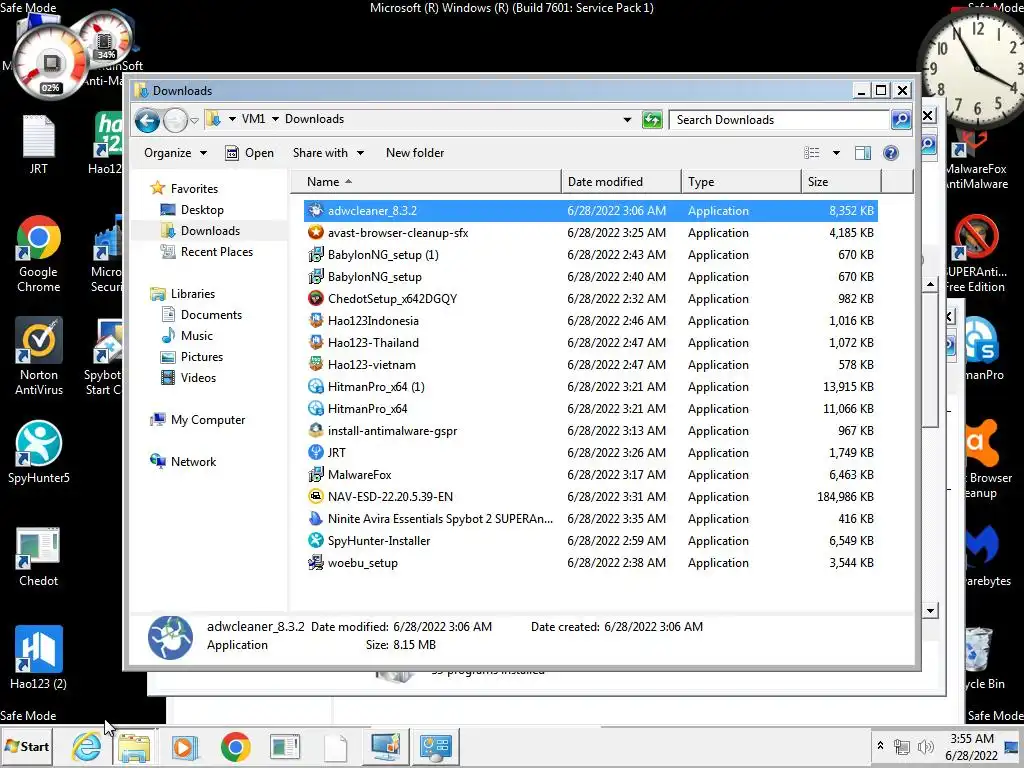Click the Forward navigation arrow
This screenshot has width=1024, height=768.
pyautogui.click(x=175, y=120)
